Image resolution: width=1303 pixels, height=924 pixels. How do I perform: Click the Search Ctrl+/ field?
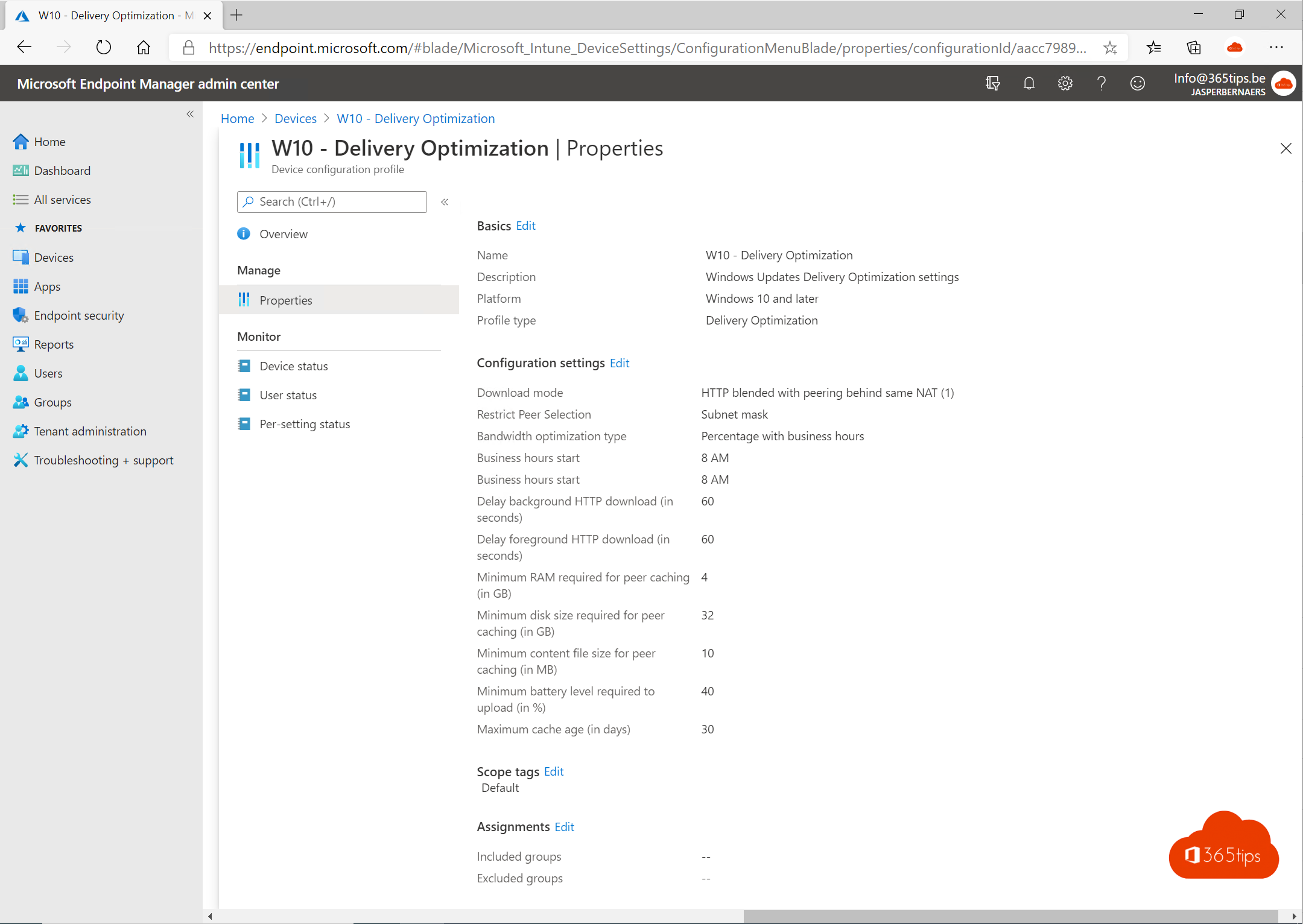click(x=331, y=201)
